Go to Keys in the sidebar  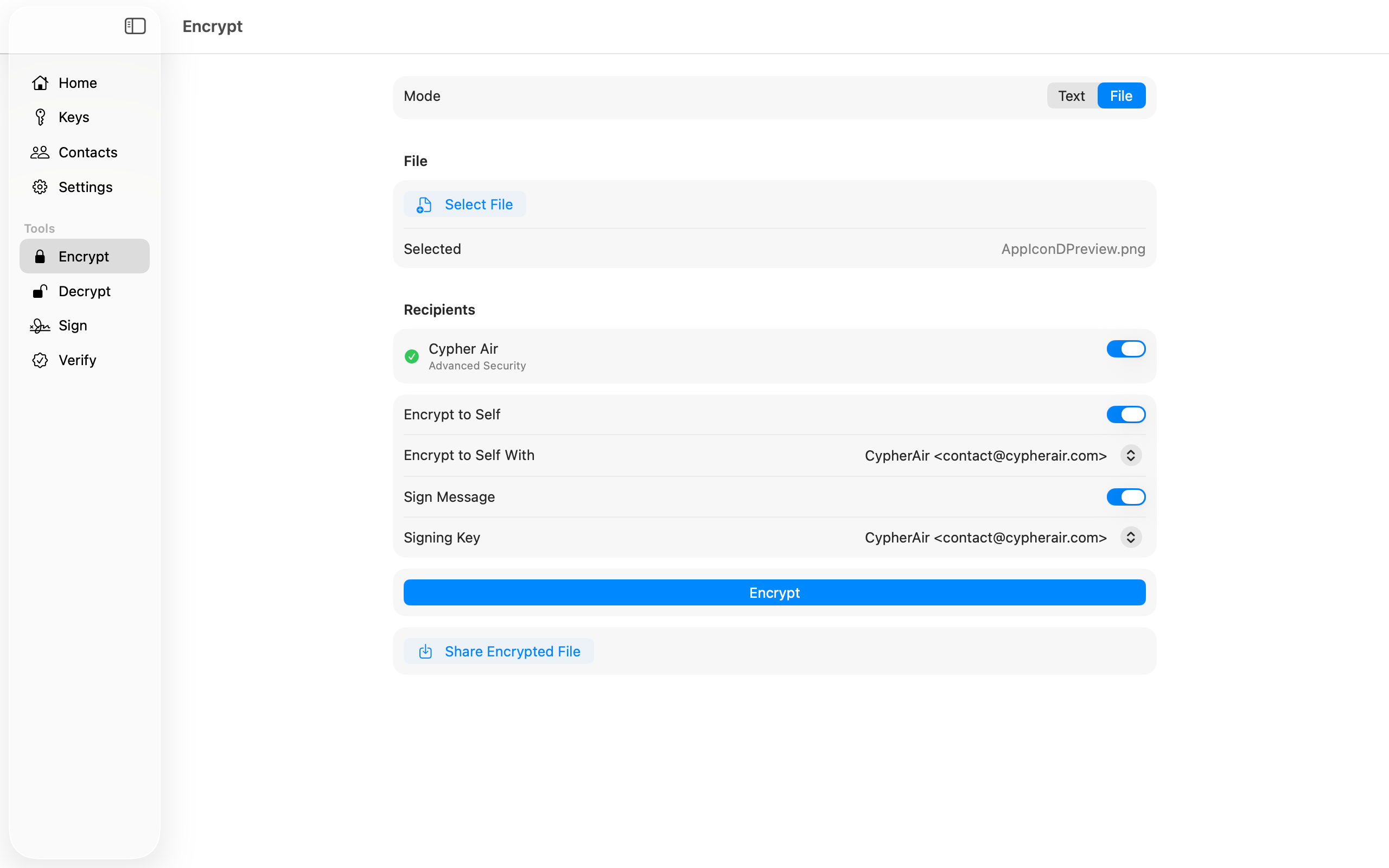74,117
